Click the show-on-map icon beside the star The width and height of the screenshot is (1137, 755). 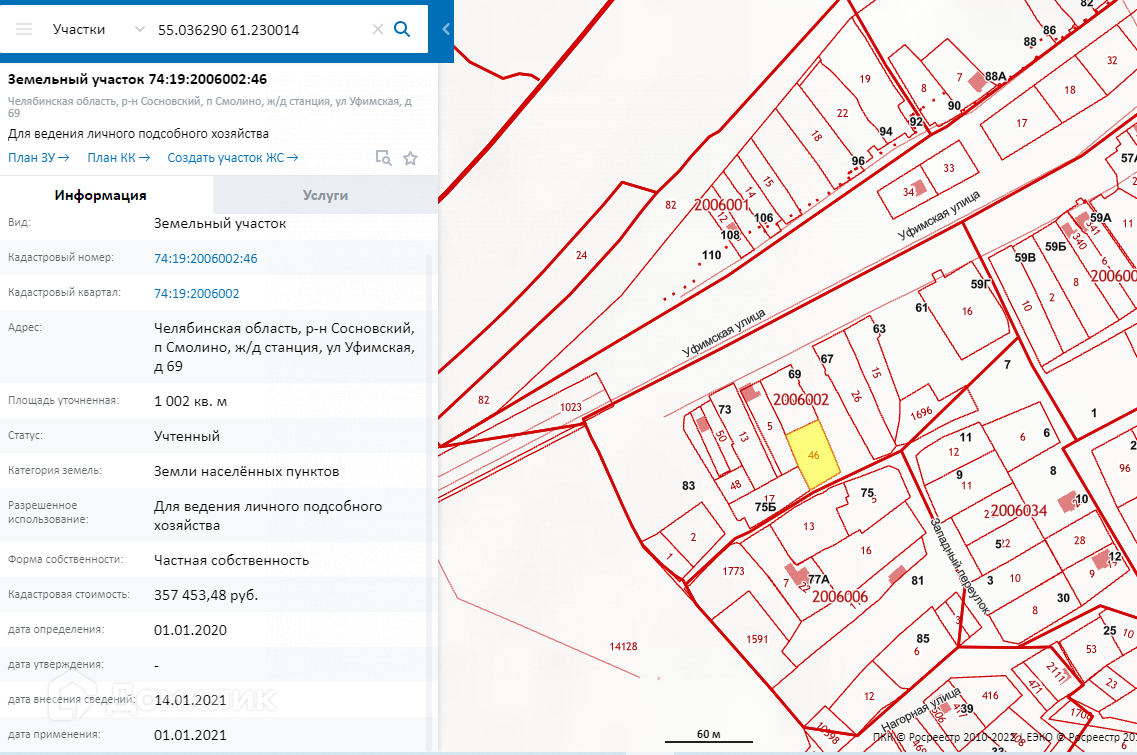[383, 158]
